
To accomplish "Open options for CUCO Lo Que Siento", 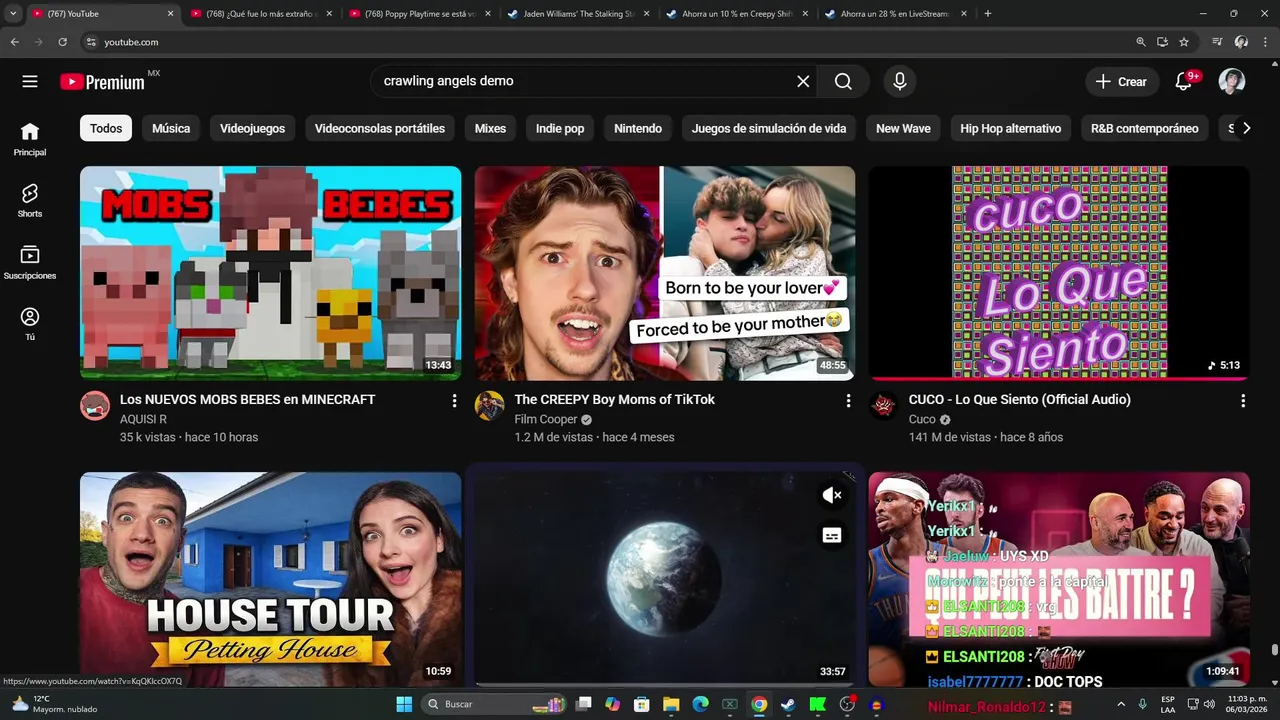I will [1243, 401].
